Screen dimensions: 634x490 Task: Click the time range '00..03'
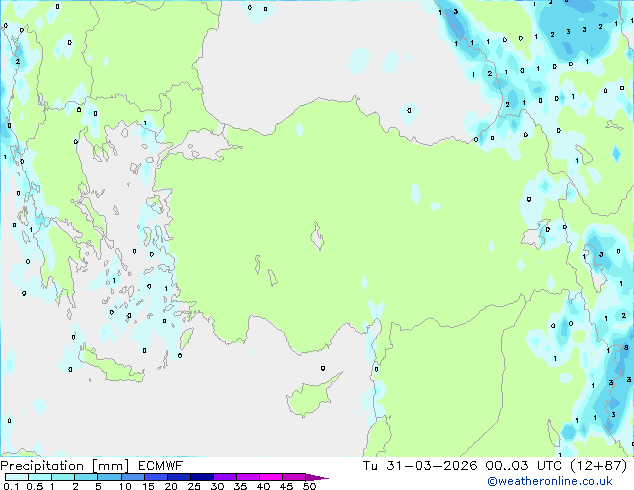coord(507,466)
